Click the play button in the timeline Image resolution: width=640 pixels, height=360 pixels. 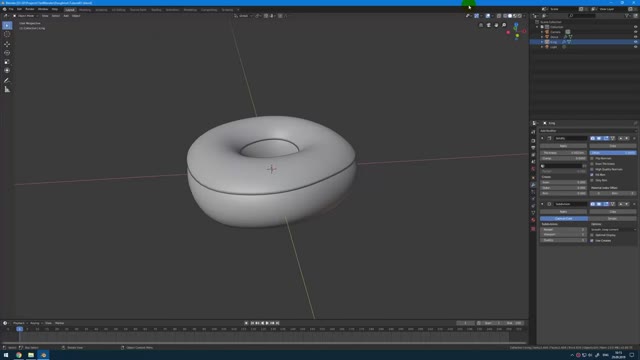coord(267,323)
